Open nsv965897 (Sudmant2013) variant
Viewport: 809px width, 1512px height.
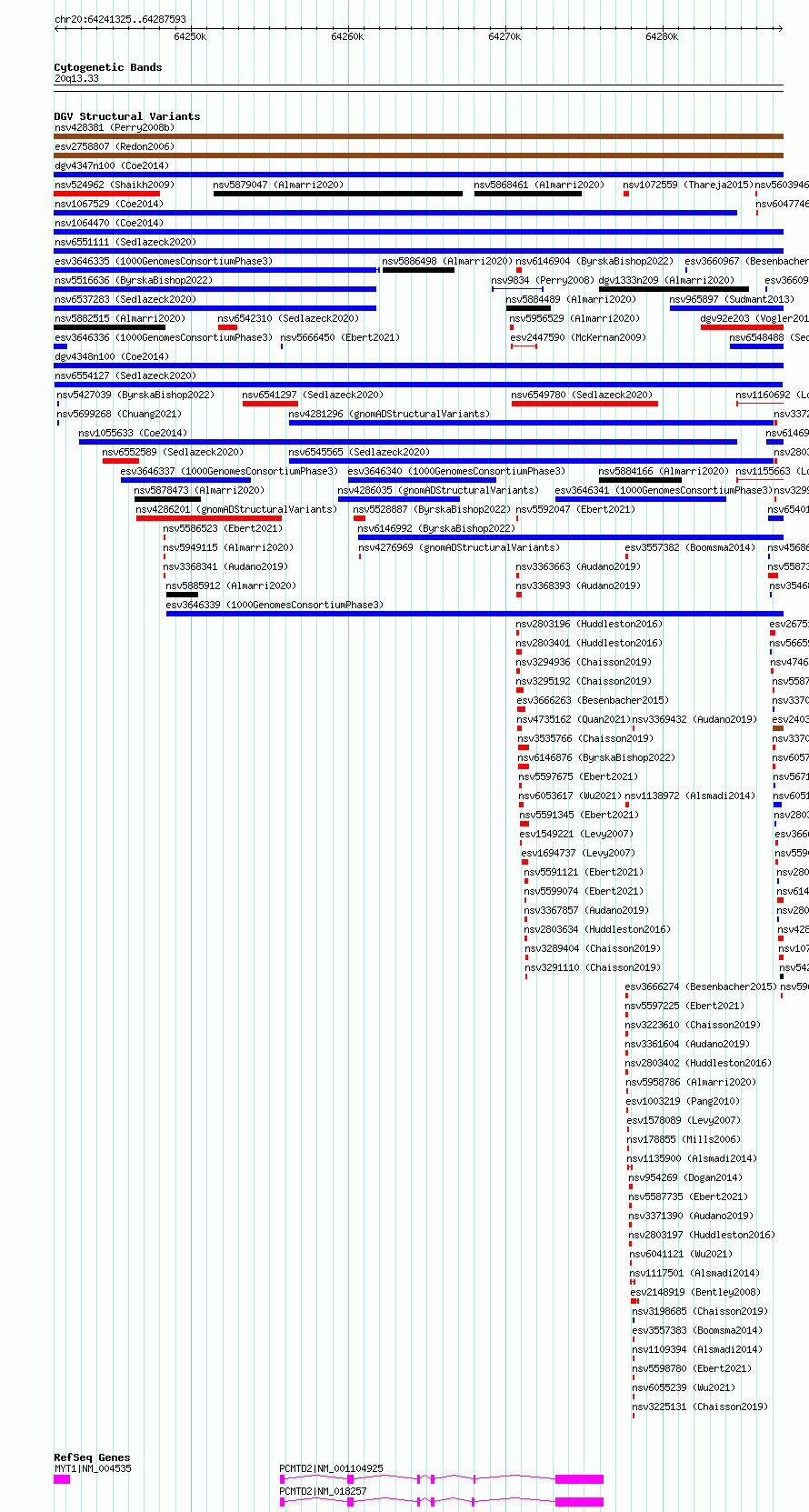point(732,299)
